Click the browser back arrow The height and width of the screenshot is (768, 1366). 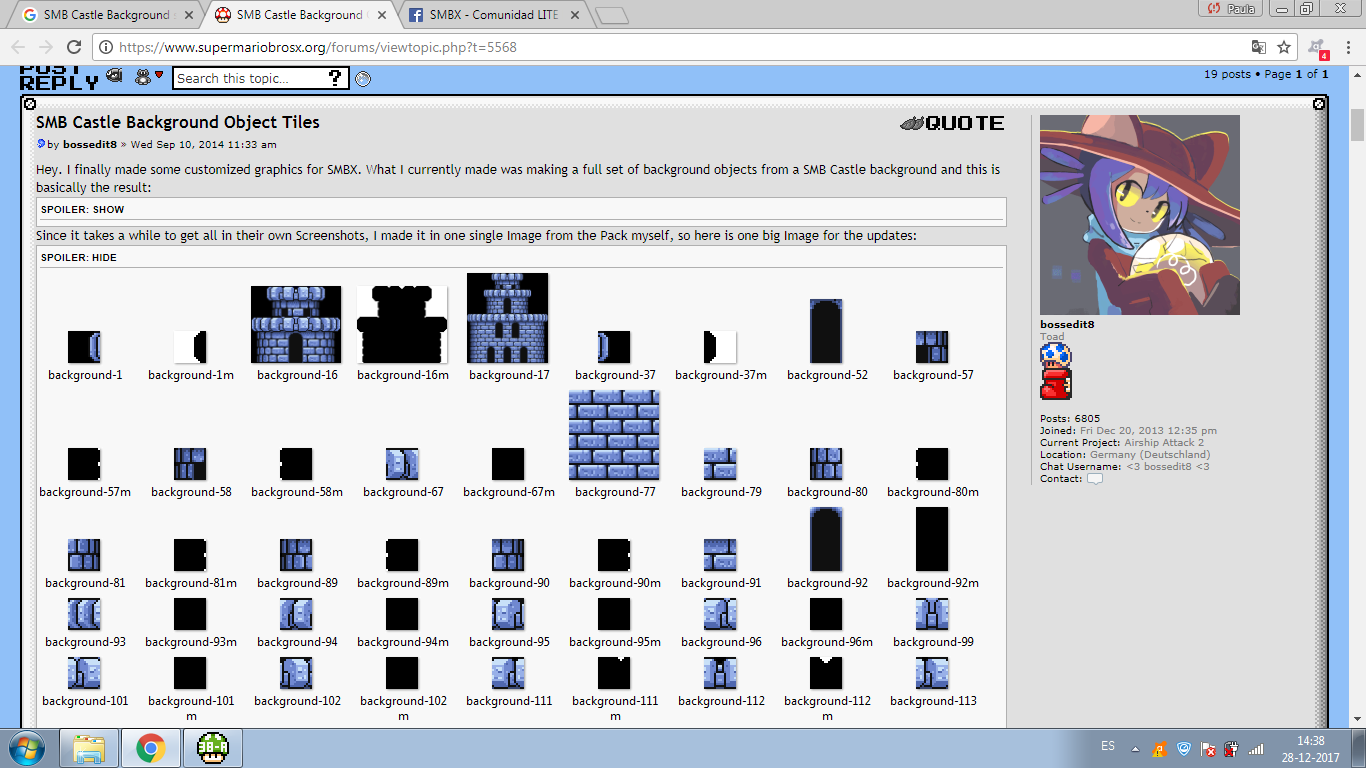click(x=18, y=47)
